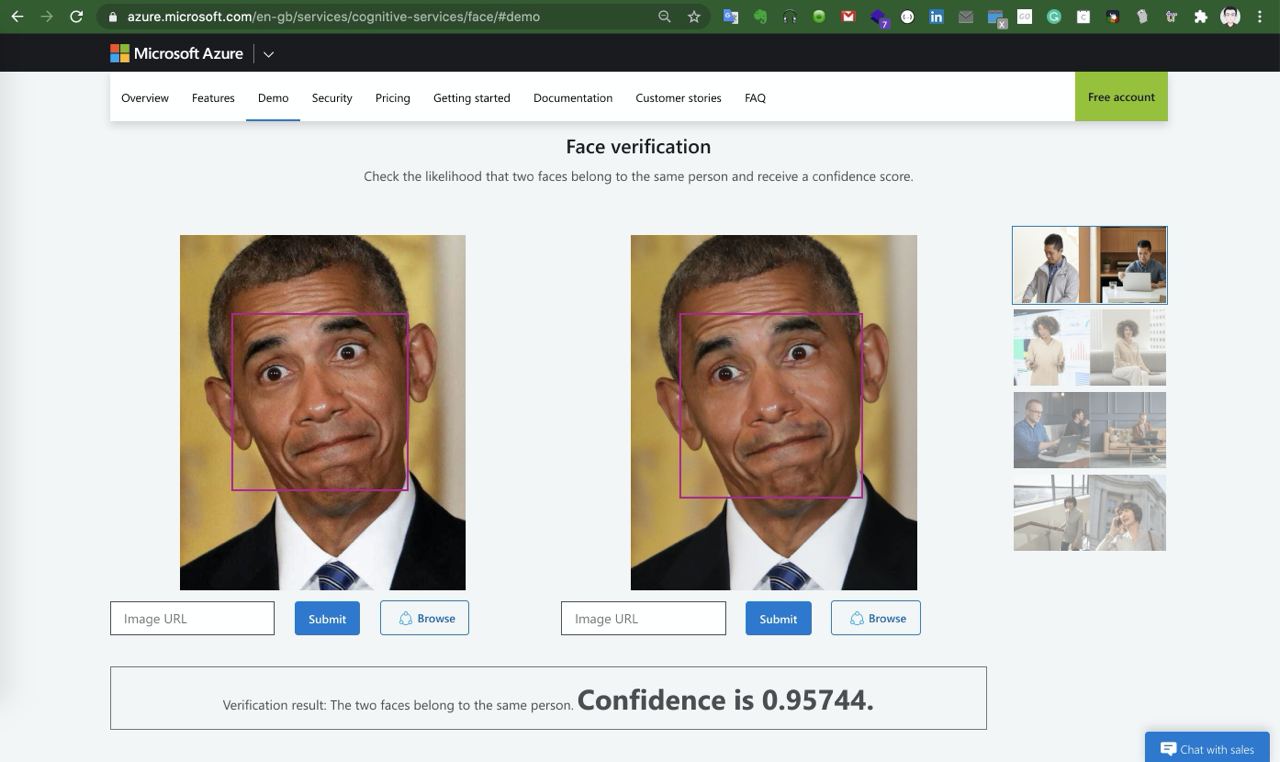Screen dimensions: 1280x762
Task: Open the Grammarly browser extension
Action: (1051, 16)
